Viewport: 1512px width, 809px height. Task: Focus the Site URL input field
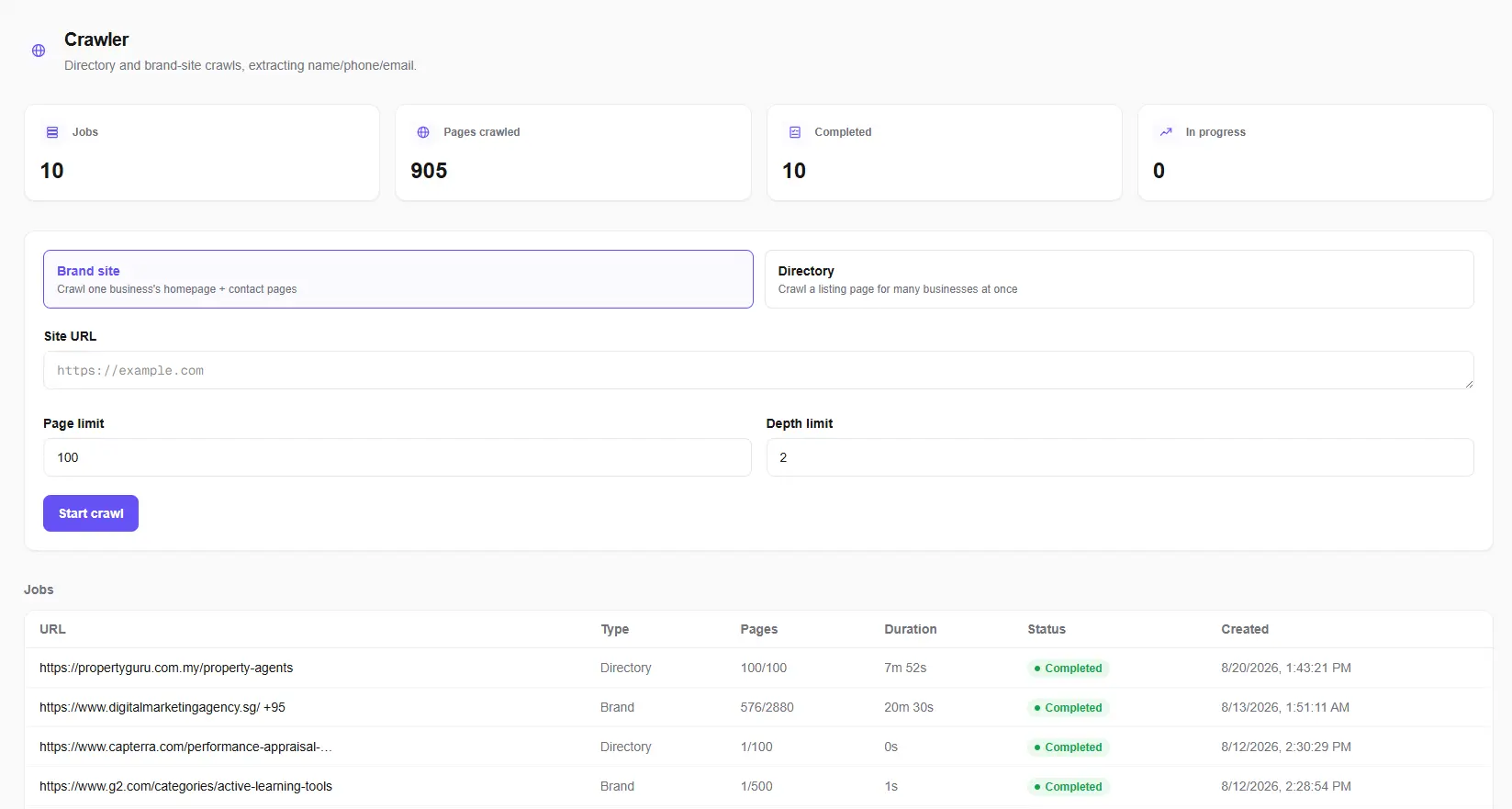(x=758, y=370)
